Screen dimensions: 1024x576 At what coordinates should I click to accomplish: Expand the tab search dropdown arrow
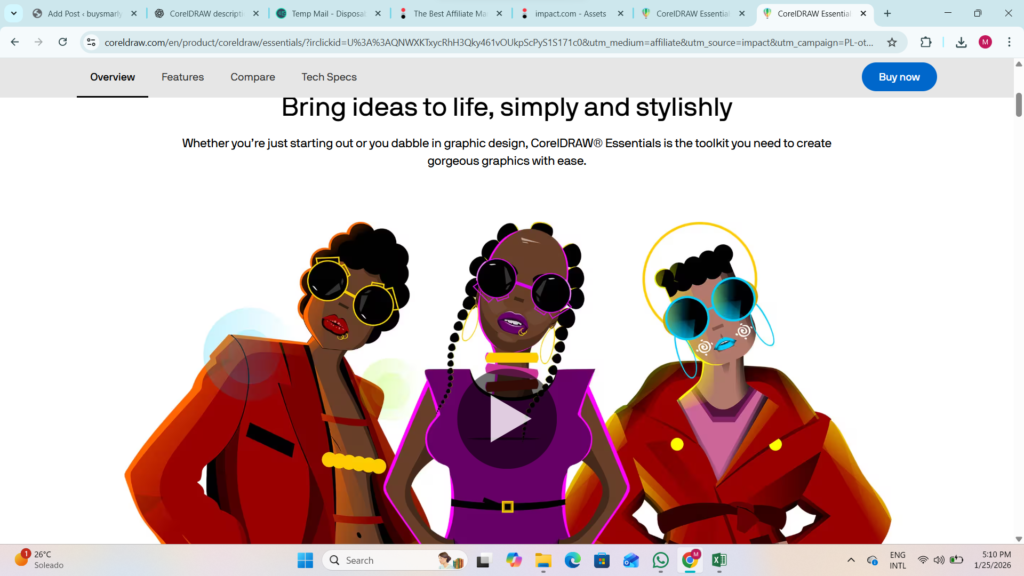pos(14,14)
